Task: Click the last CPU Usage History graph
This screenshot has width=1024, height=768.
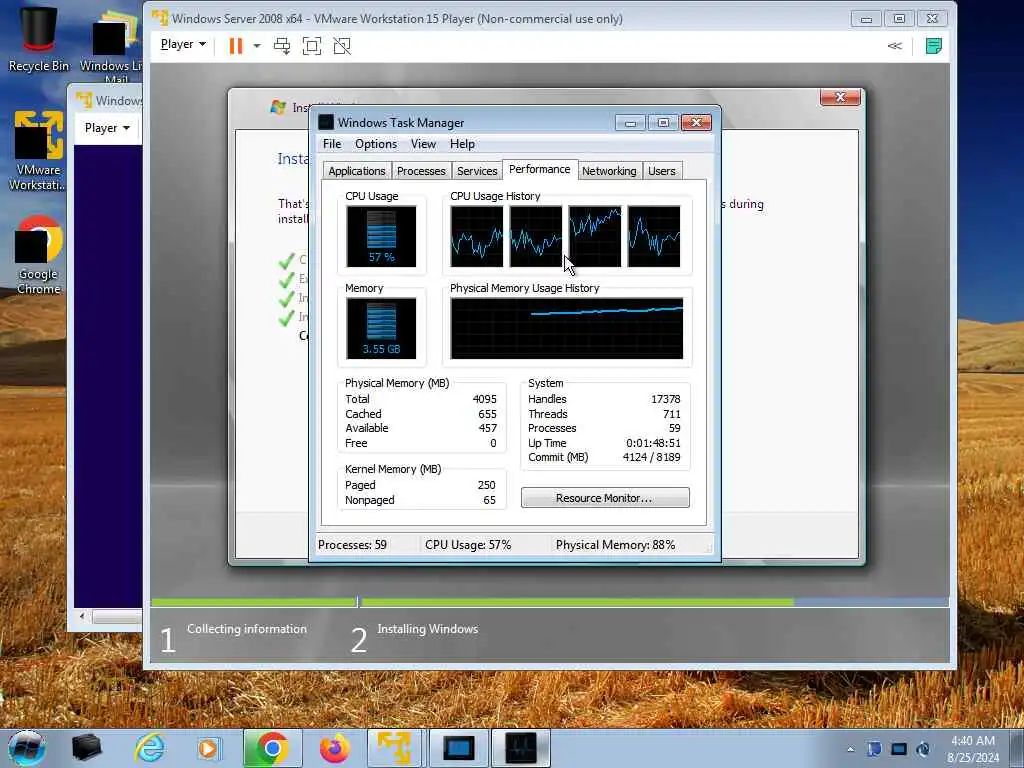Action: pyautogui.click(x=654, y=236)
